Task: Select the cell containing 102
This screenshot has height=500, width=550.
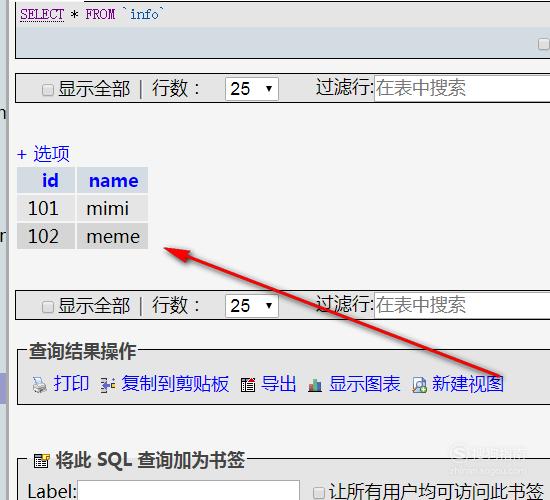Action: click(x=46, y=236)
